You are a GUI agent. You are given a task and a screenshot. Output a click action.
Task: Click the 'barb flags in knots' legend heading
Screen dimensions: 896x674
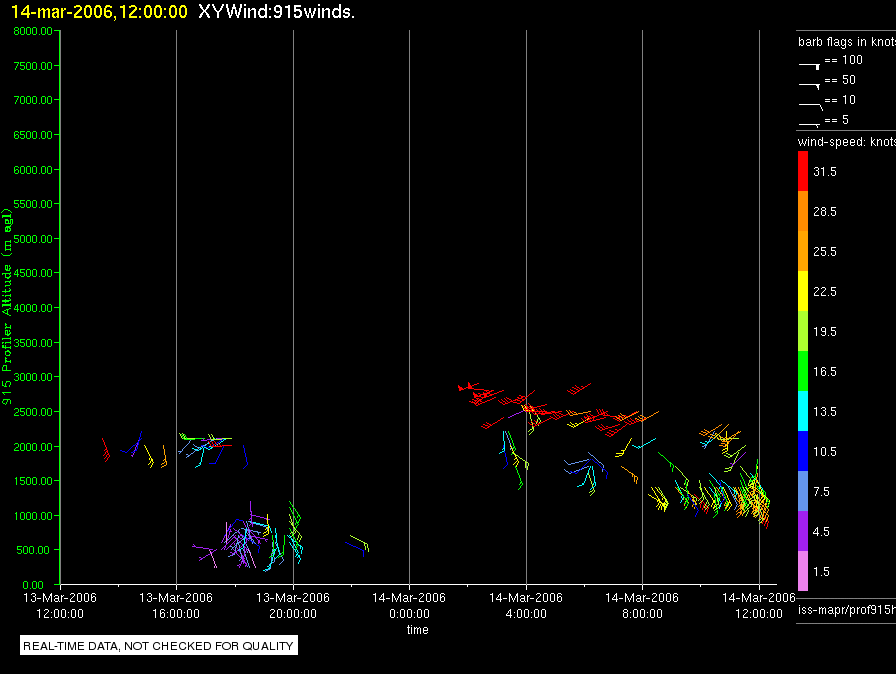click(847, 42)
